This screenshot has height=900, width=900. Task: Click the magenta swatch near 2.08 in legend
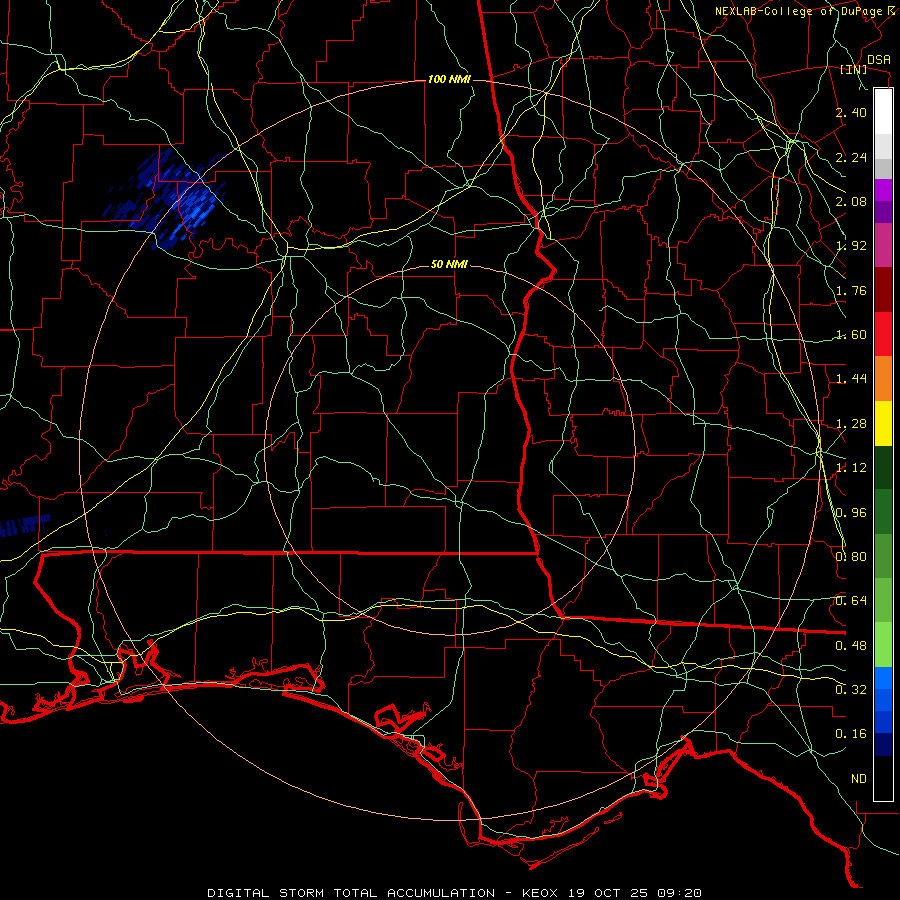[x=883, y=189]
